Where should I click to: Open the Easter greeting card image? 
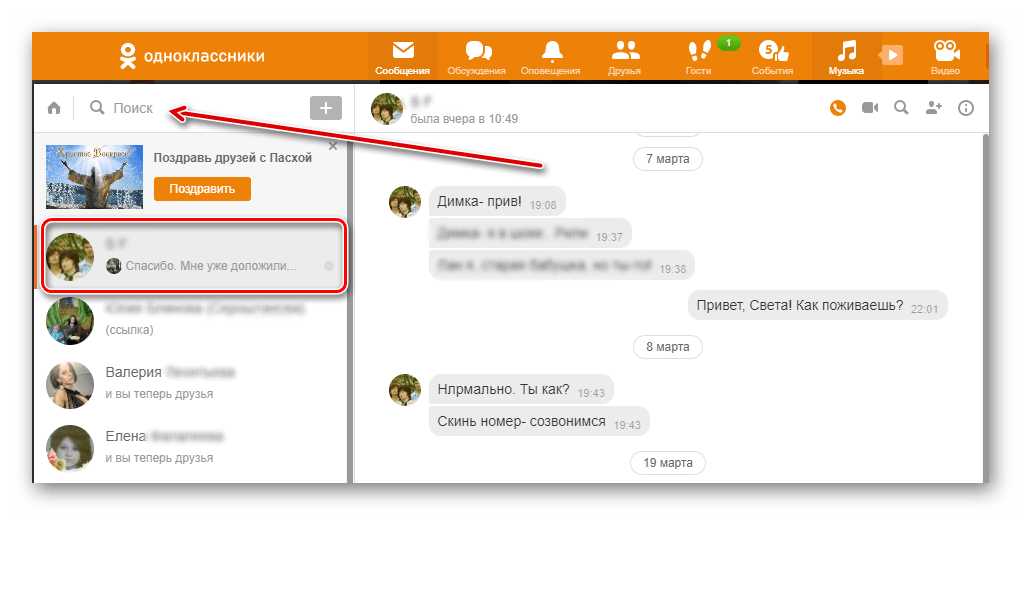coord(94,176)
